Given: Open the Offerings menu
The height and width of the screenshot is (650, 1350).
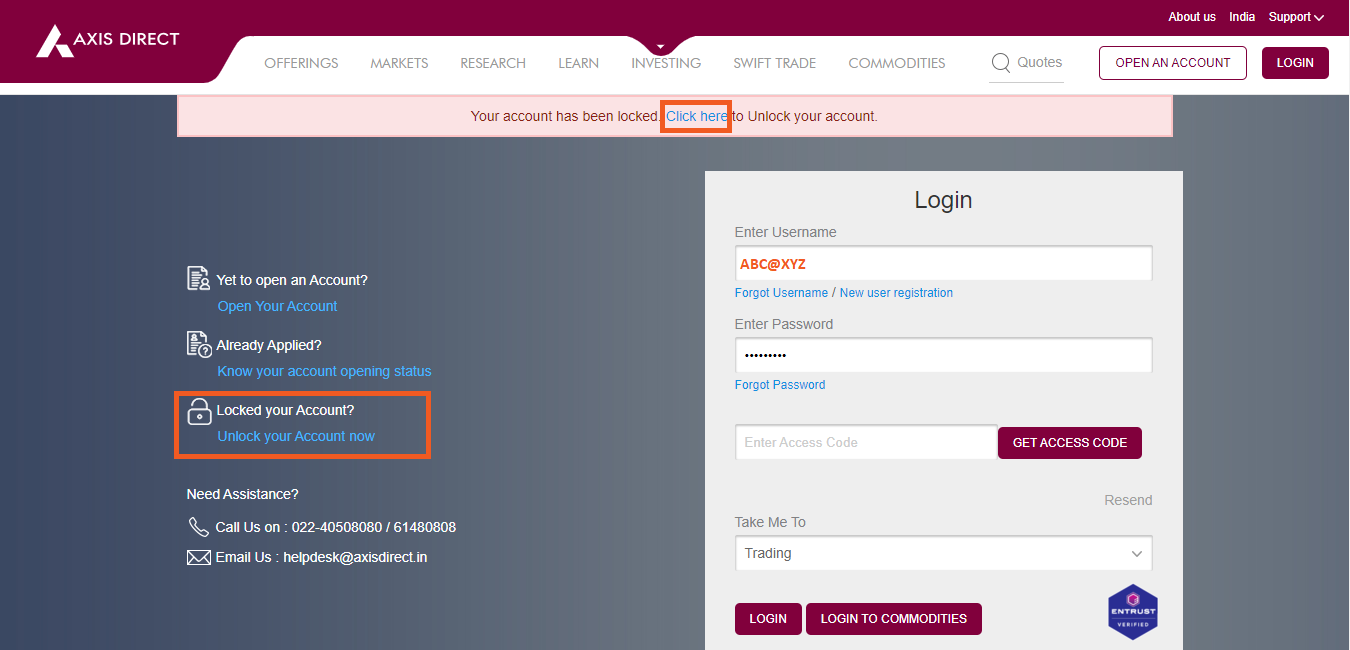Looking at the screenshot, I should (x=301, y=63).
